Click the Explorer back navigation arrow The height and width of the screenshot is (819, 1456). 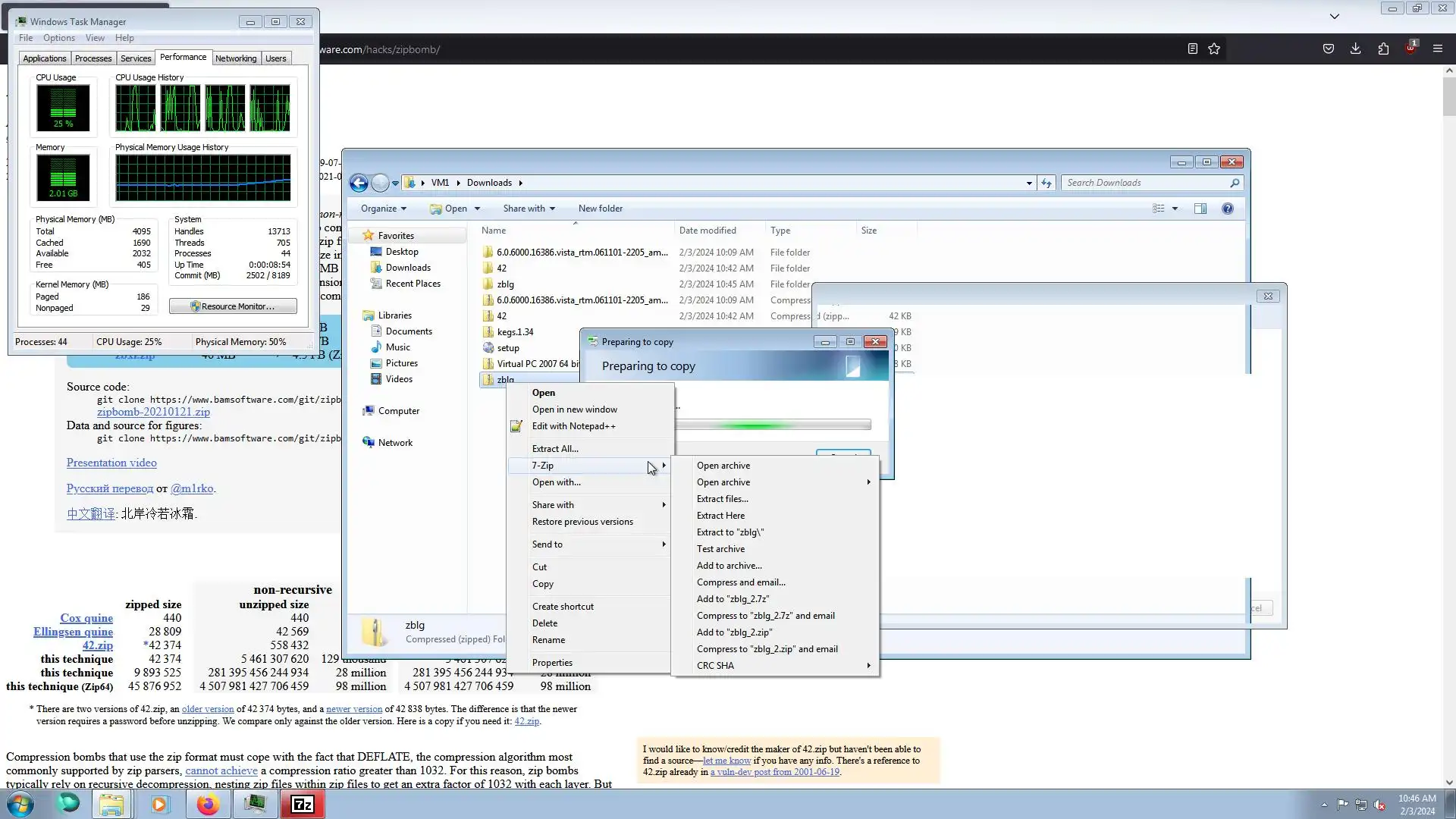(x=359, y=183)
